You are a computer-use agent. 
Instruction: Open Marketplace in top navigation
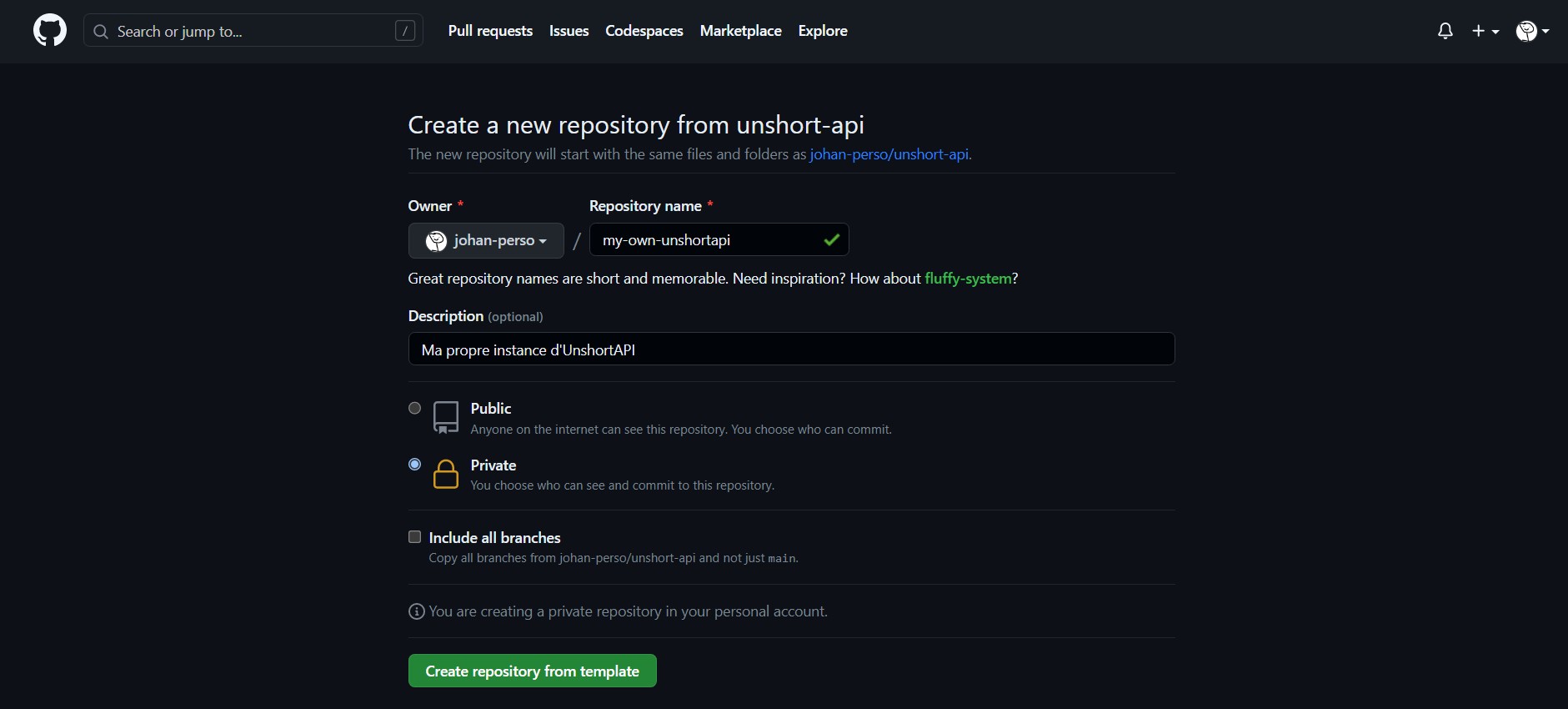point(741,31)
